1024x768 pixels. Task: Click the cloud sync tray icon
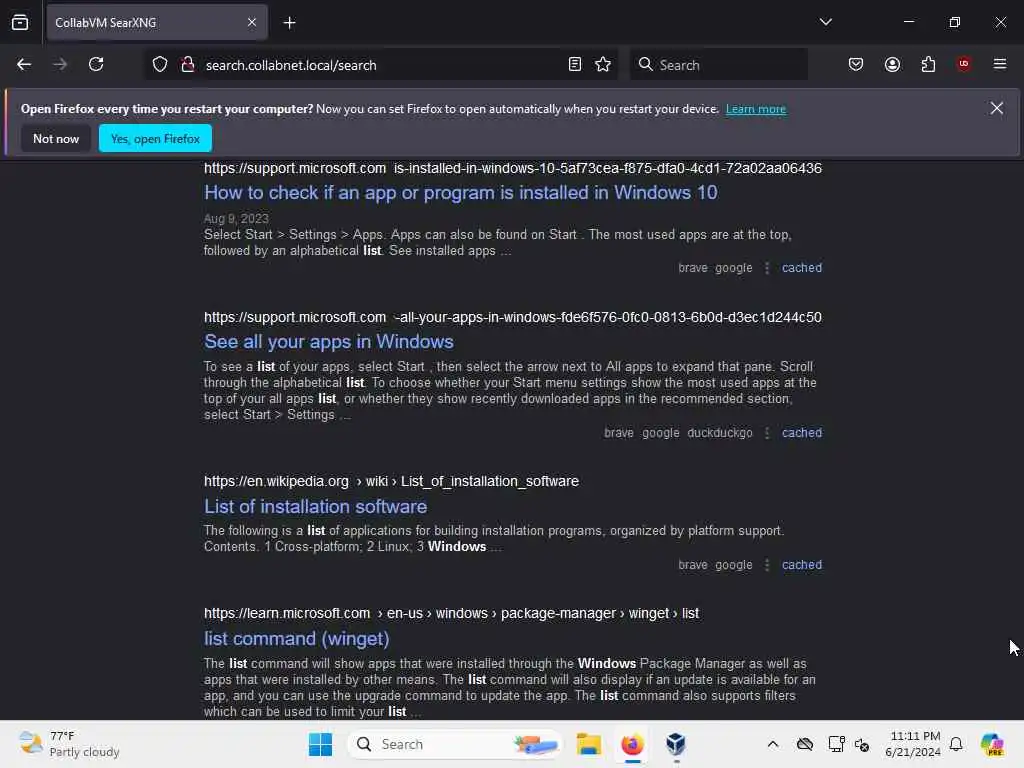tap(805, 744)
